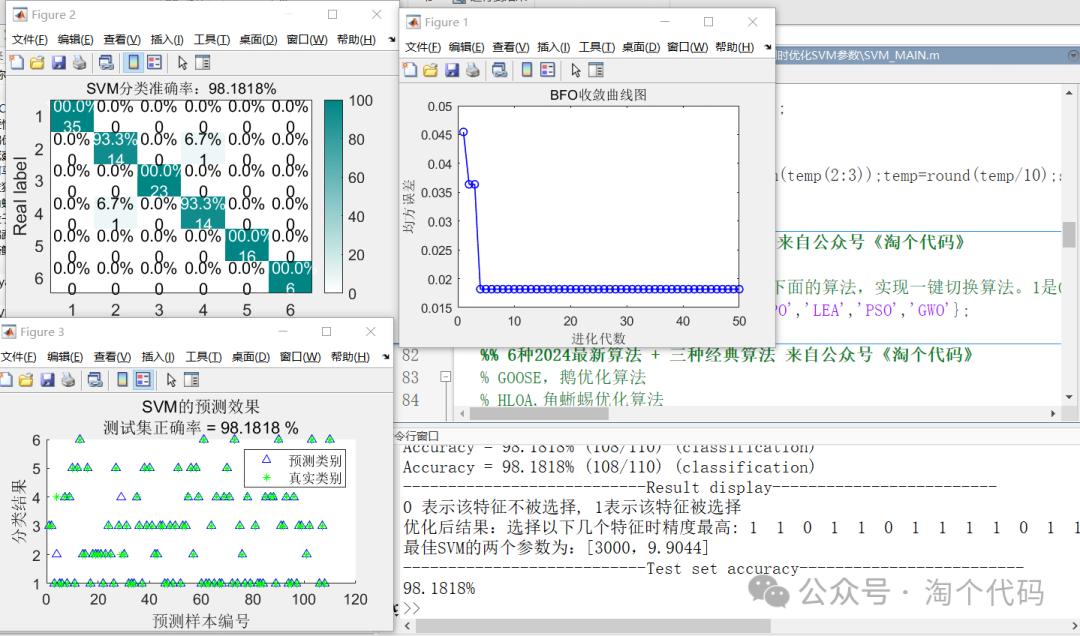1080x636 pixels.
Task: Click the link plot icon in Figure 2 toolbar
Action: click(x=104, y=61)
